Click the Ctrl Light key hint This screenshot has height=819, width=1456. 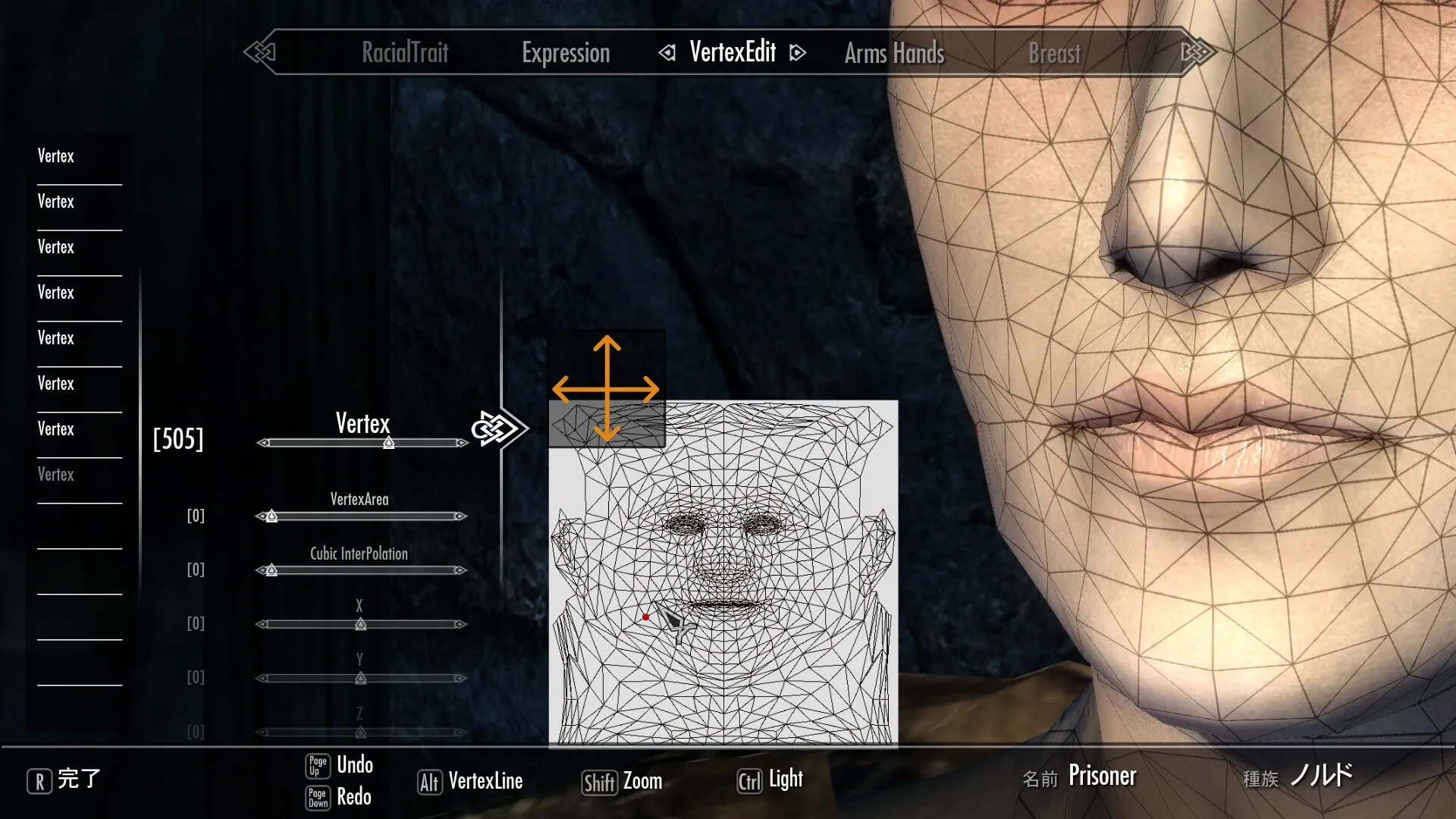click(770, 780)
